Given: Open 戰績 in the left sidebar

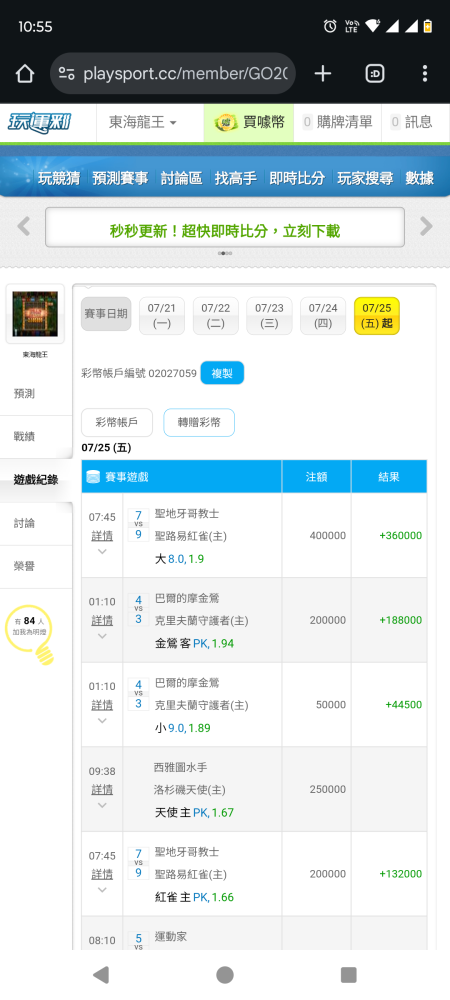Looking at the screenshot, I should (x=24, y=437).
